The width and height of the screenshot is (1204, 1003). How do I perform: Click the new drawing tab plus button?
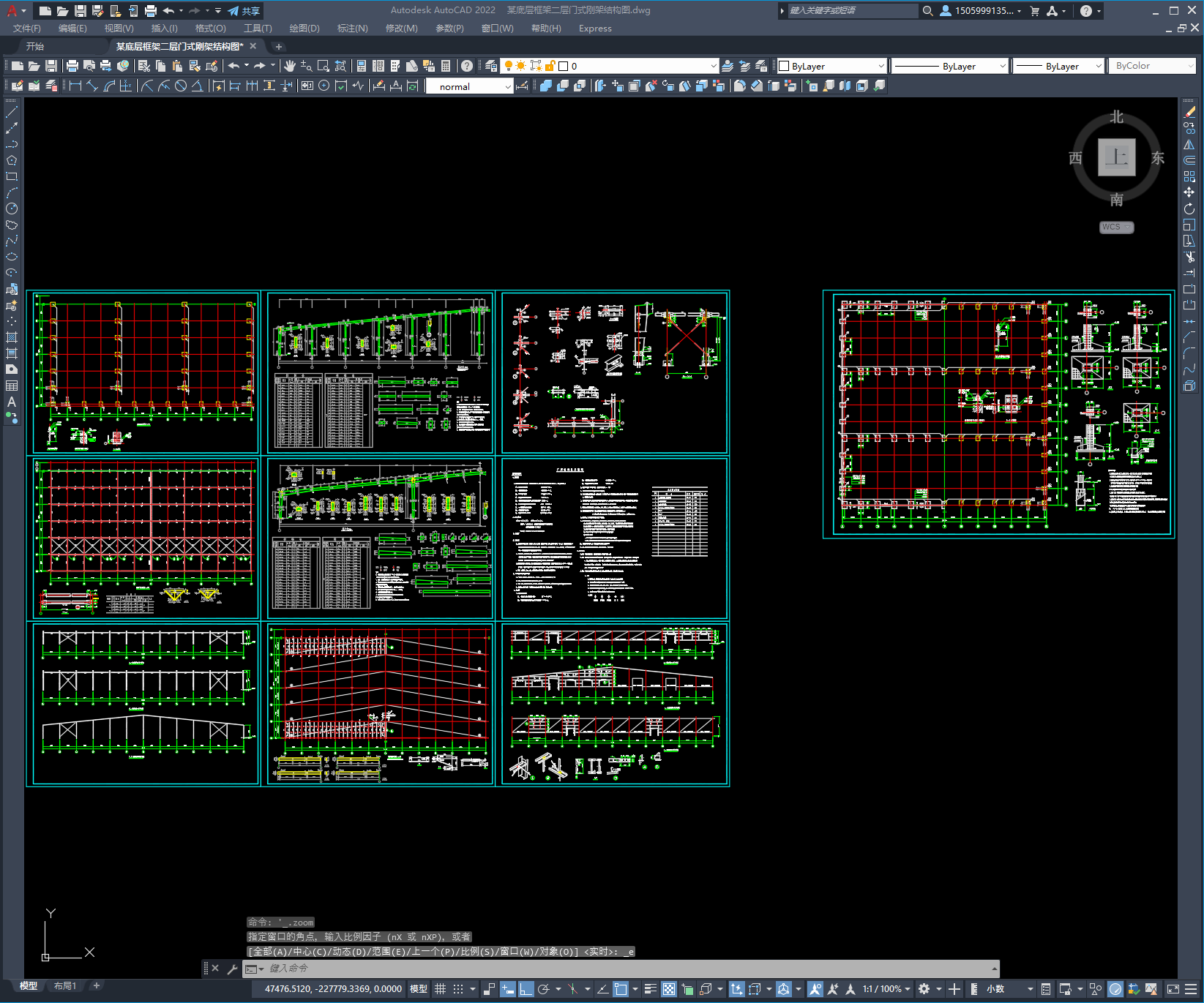coord(278,46)
